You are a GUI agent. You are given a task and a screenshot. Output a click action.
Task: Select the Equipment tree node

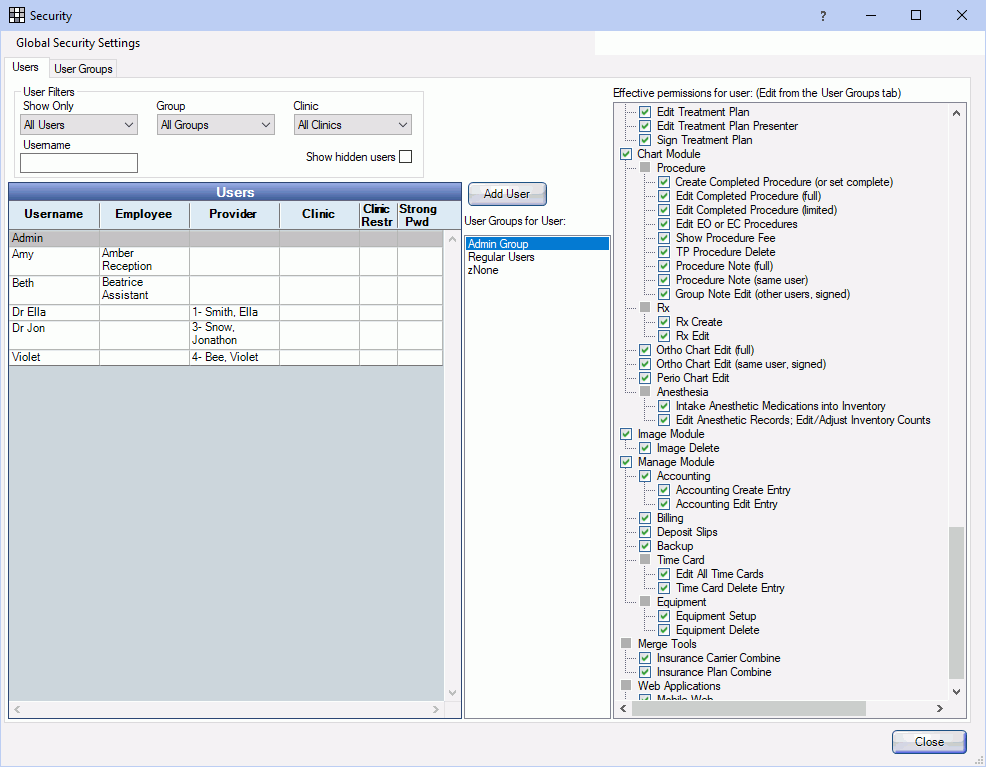682,602
